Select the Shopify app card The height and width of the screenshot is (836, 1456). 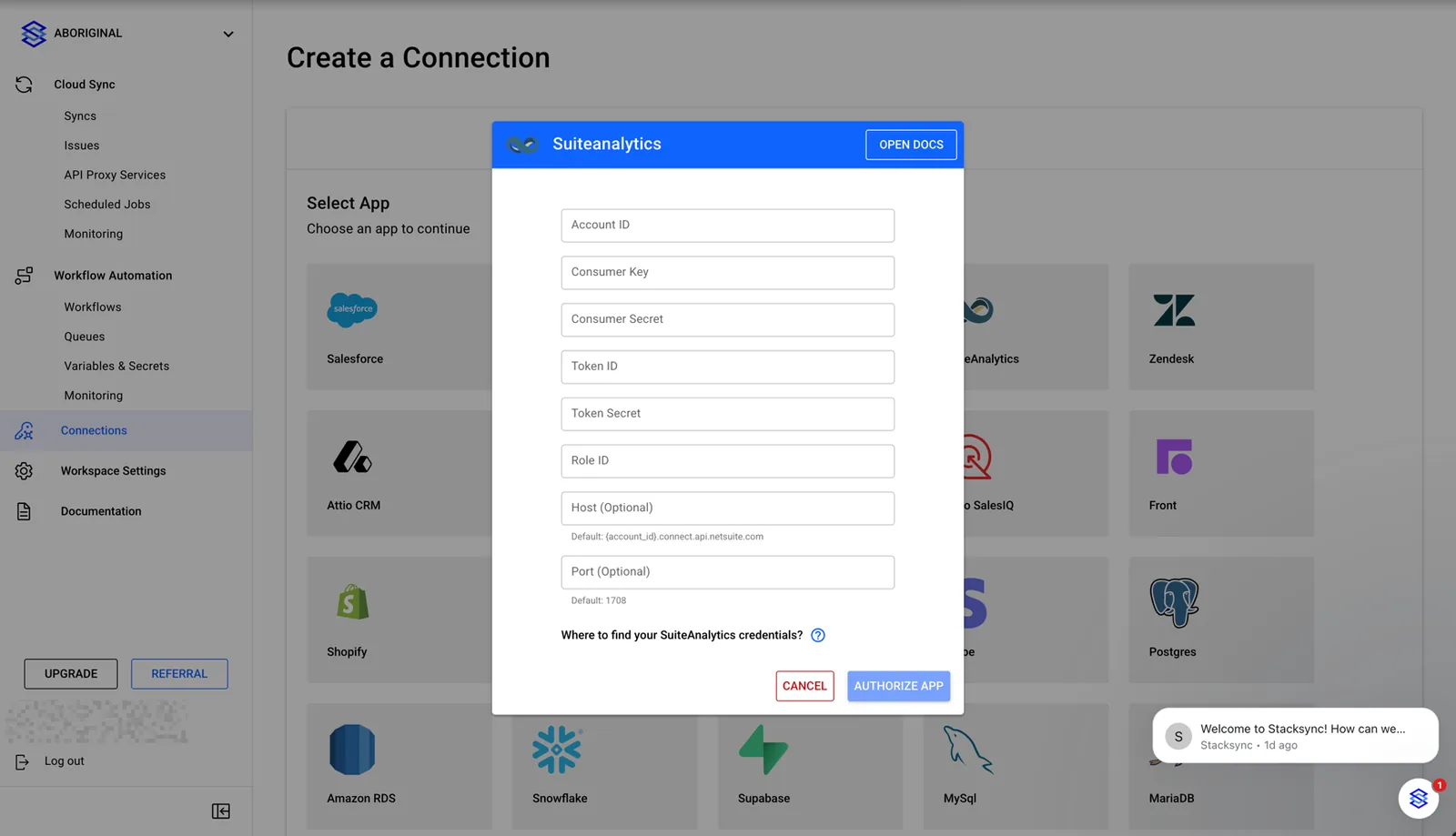[x=399, y=619]
